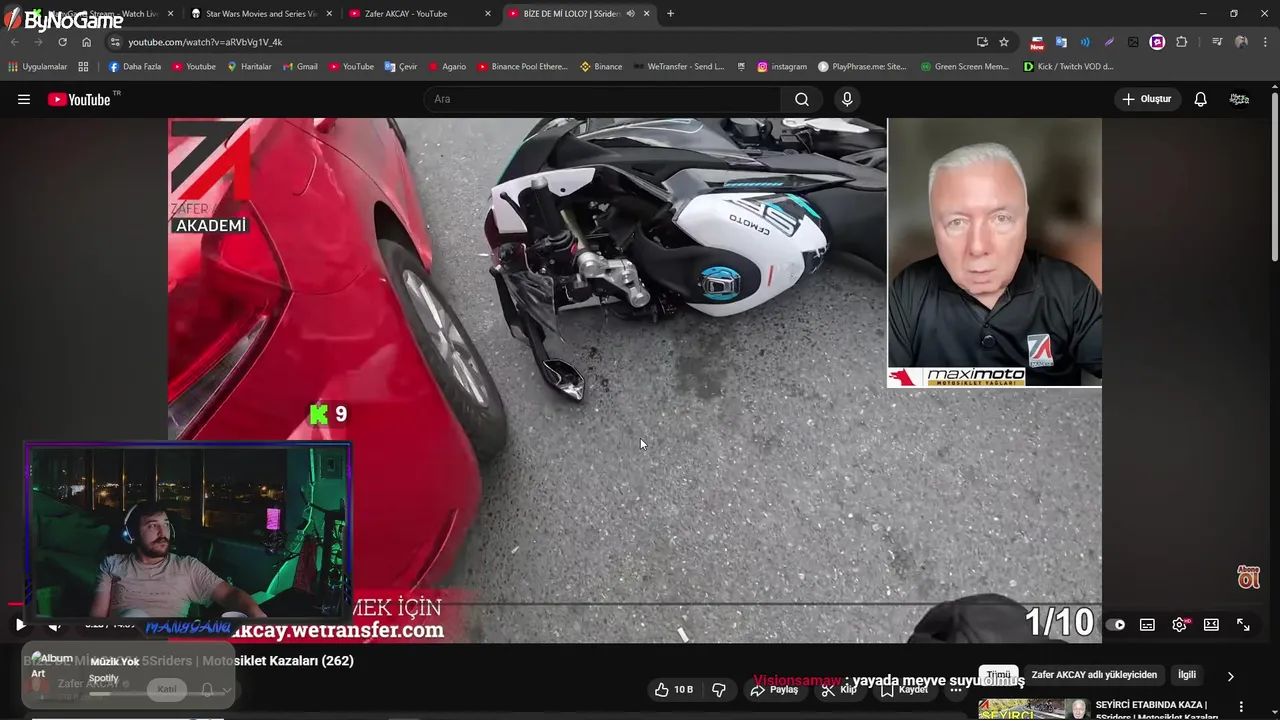Open the grid icon next to Uygulamalar
This screenshot has width=1280, height=720.
pyautogui.click(x=83, y=67)
